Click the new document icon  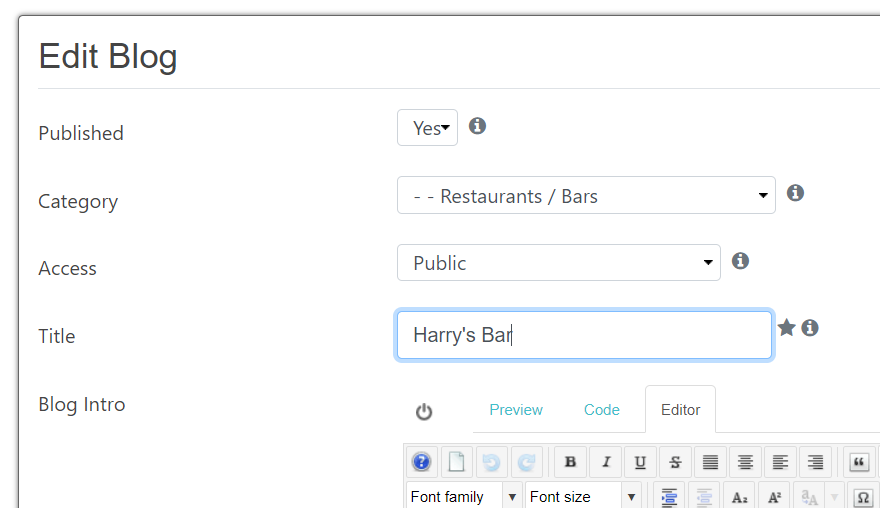(456, 462)
